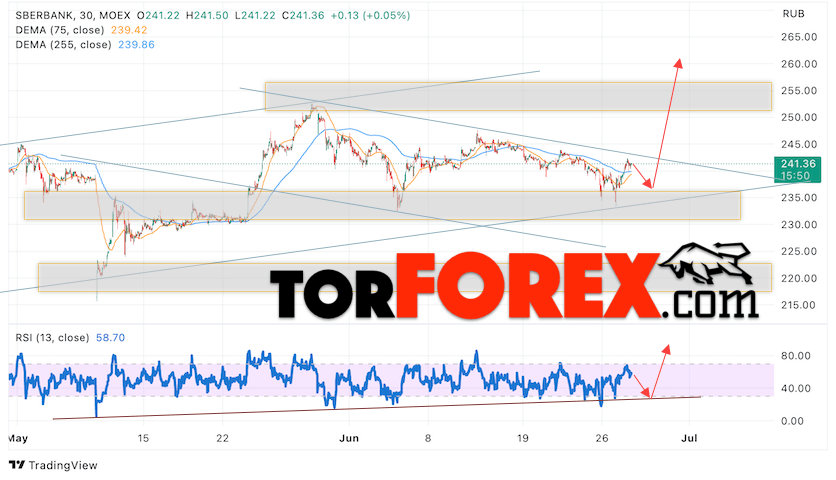
Task: Click the 225.00 price axis label
Action: tap(799, 251)
